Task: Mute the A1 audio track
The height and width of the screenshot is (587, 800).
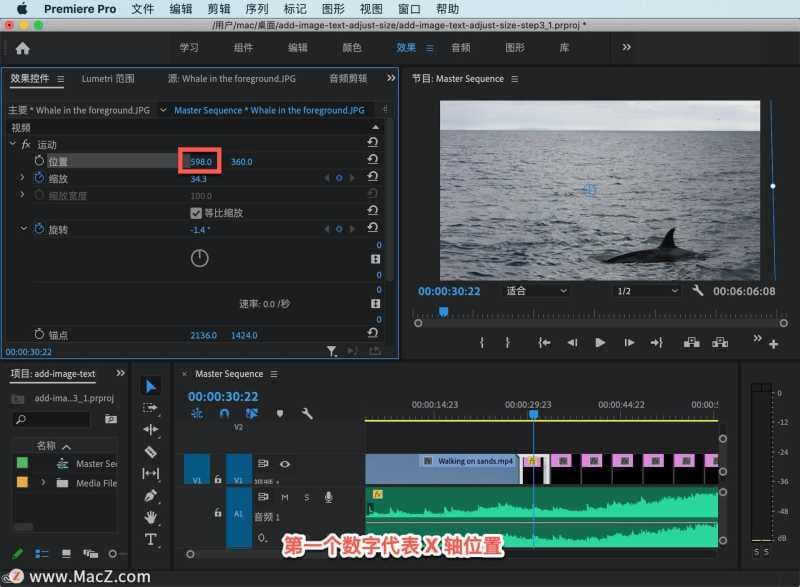Action: (285, 497)
